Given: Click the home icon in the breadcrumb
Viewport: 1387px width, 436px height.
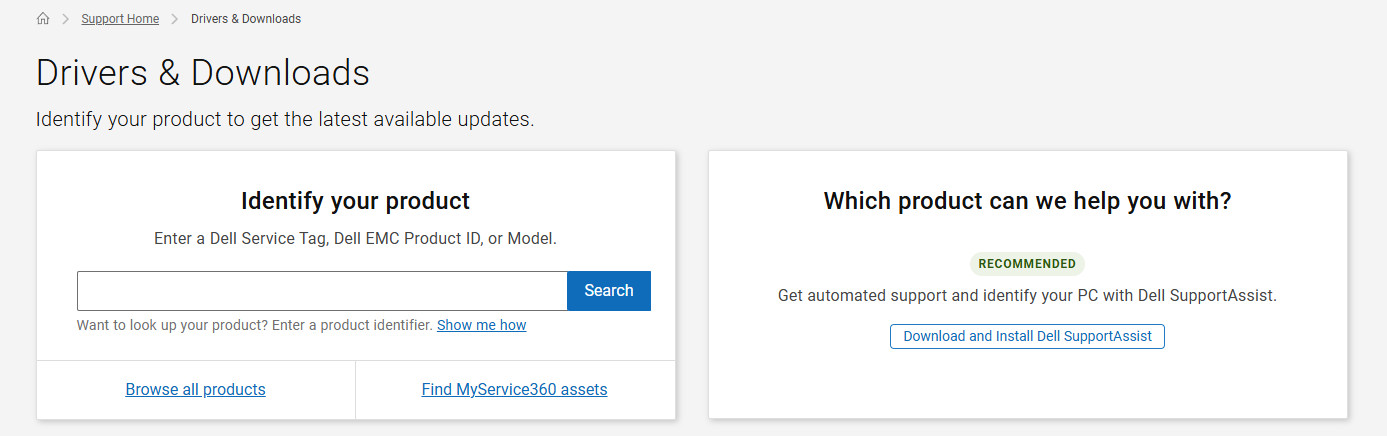Looking at the screenshot, I should click(x=43, y=19).
